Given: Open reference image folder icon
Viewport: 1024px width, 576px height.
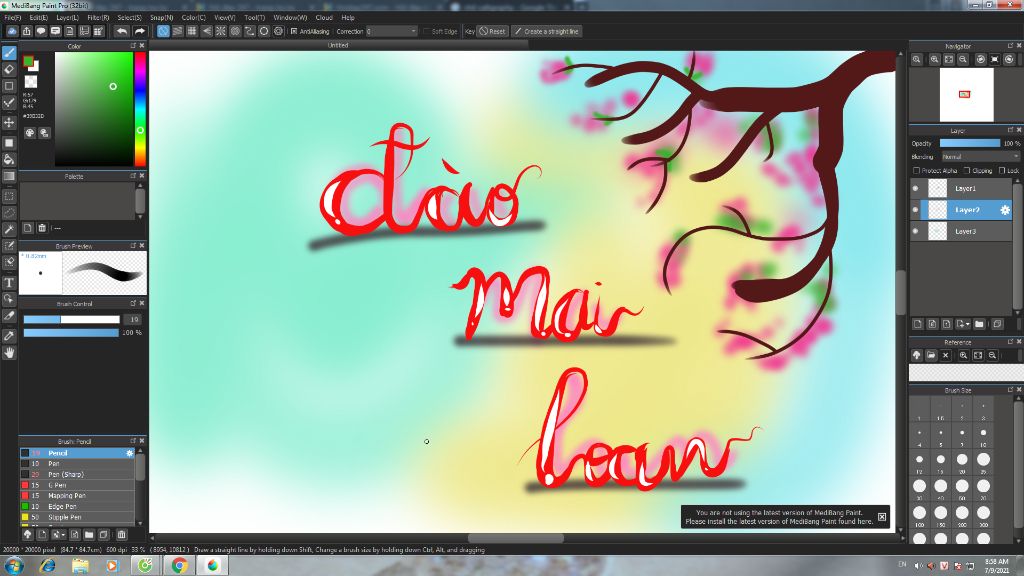Looking at the screenshot, I should pos(931,355).
